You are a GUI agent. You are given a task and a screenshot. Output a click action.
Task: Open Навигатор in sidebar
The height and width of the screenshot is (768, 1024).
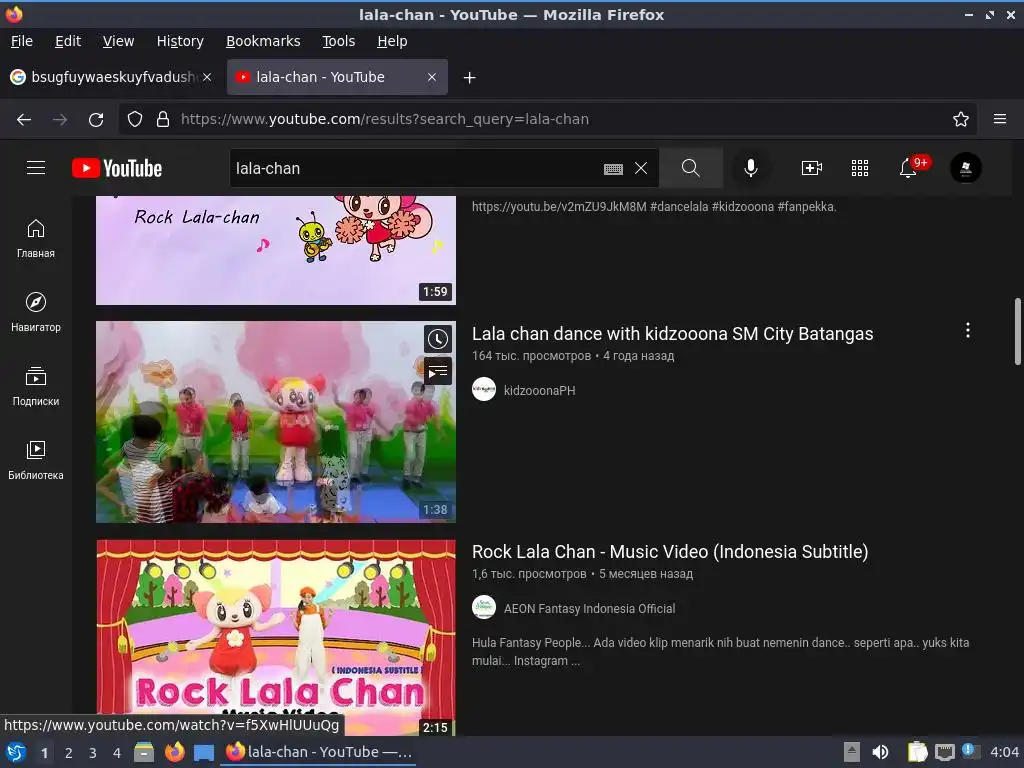click(36, 312)
